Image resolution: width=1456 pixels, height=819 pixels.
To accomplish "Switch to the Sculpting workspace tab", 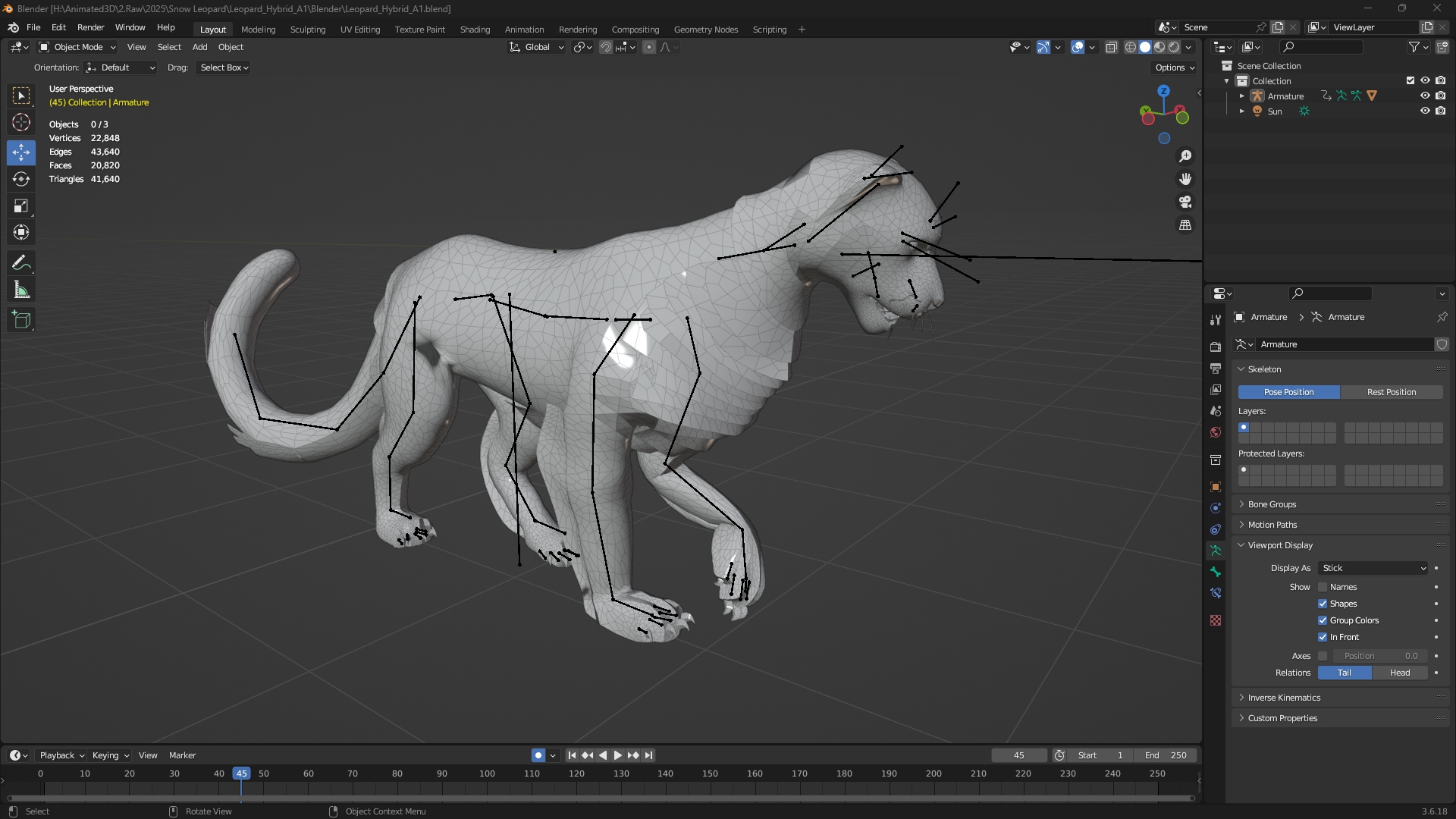I will tap(307, 30).
